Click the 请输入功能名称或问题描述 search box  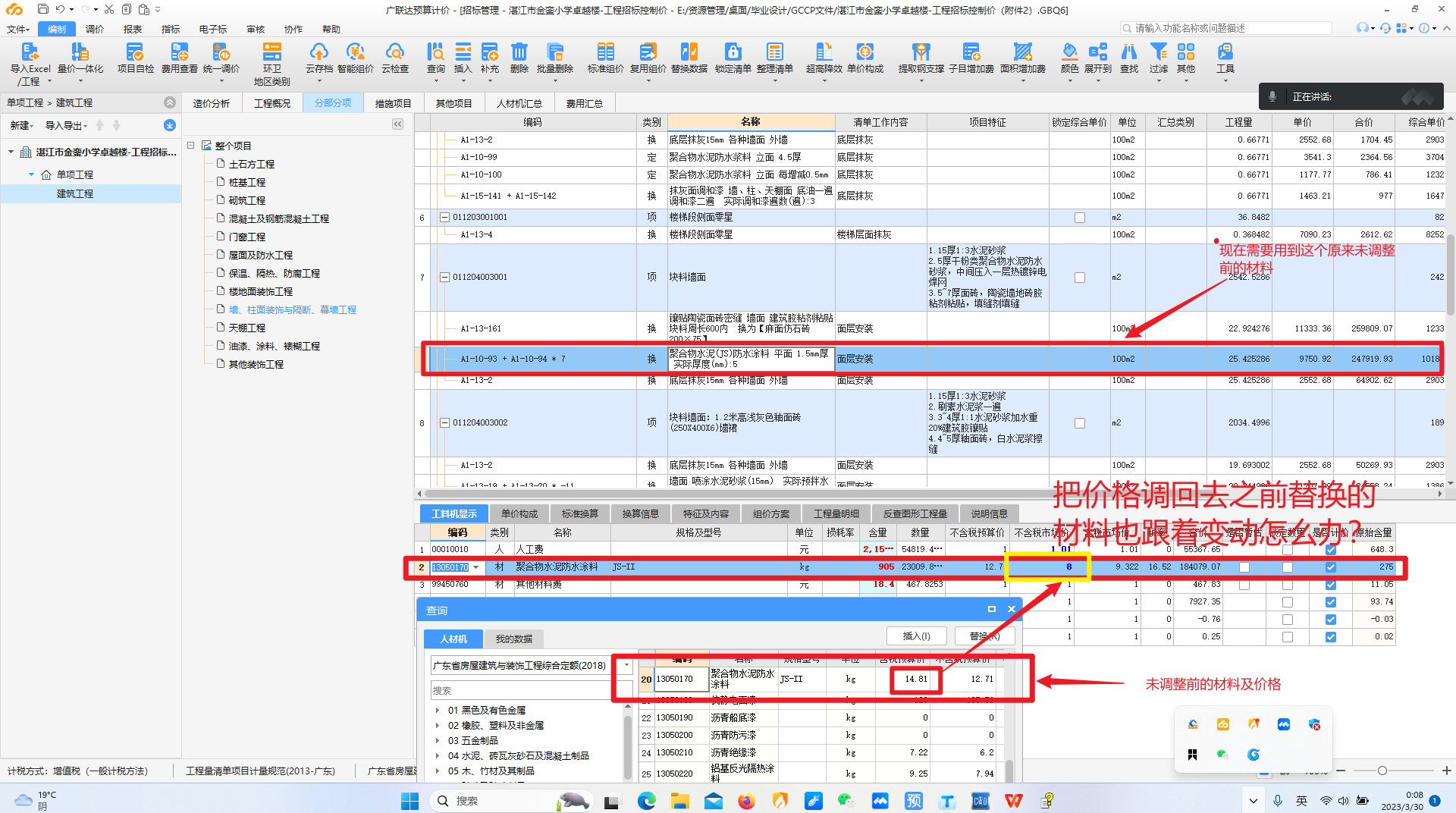[1226, 28]
